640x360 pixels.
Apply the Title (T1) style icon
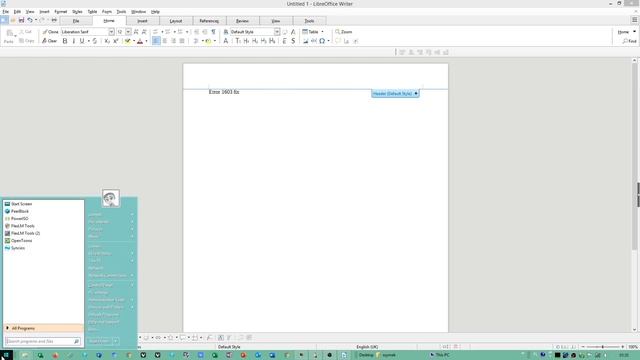pyautogui.click(x=238, y=41)
